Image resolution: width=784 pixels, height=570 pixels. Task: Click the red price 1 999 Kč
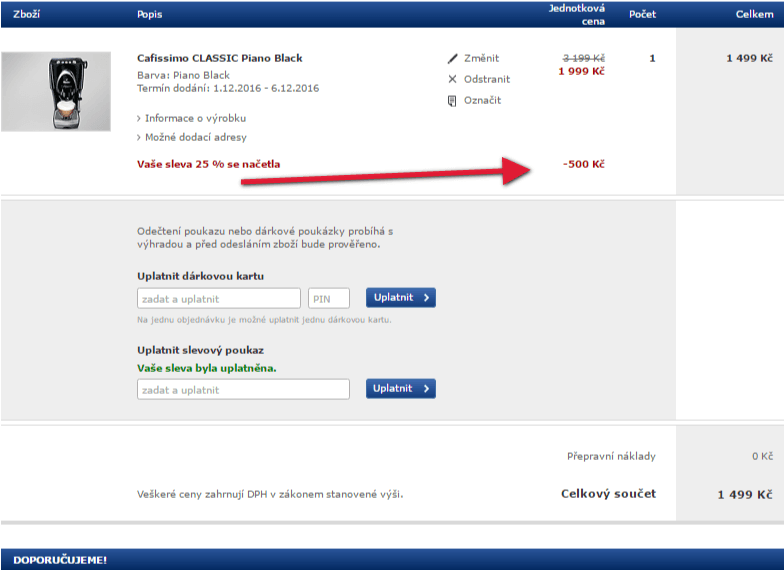tap(581, 71)
